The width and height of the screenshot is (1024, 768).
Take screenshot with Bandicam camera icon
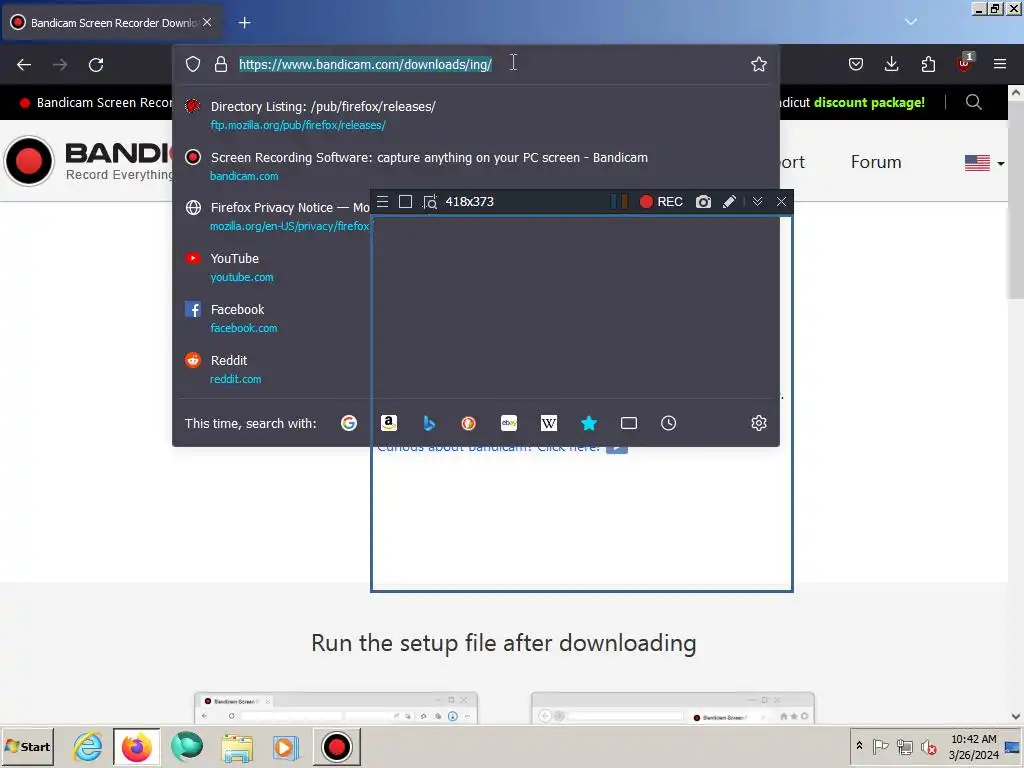point(703,202)
